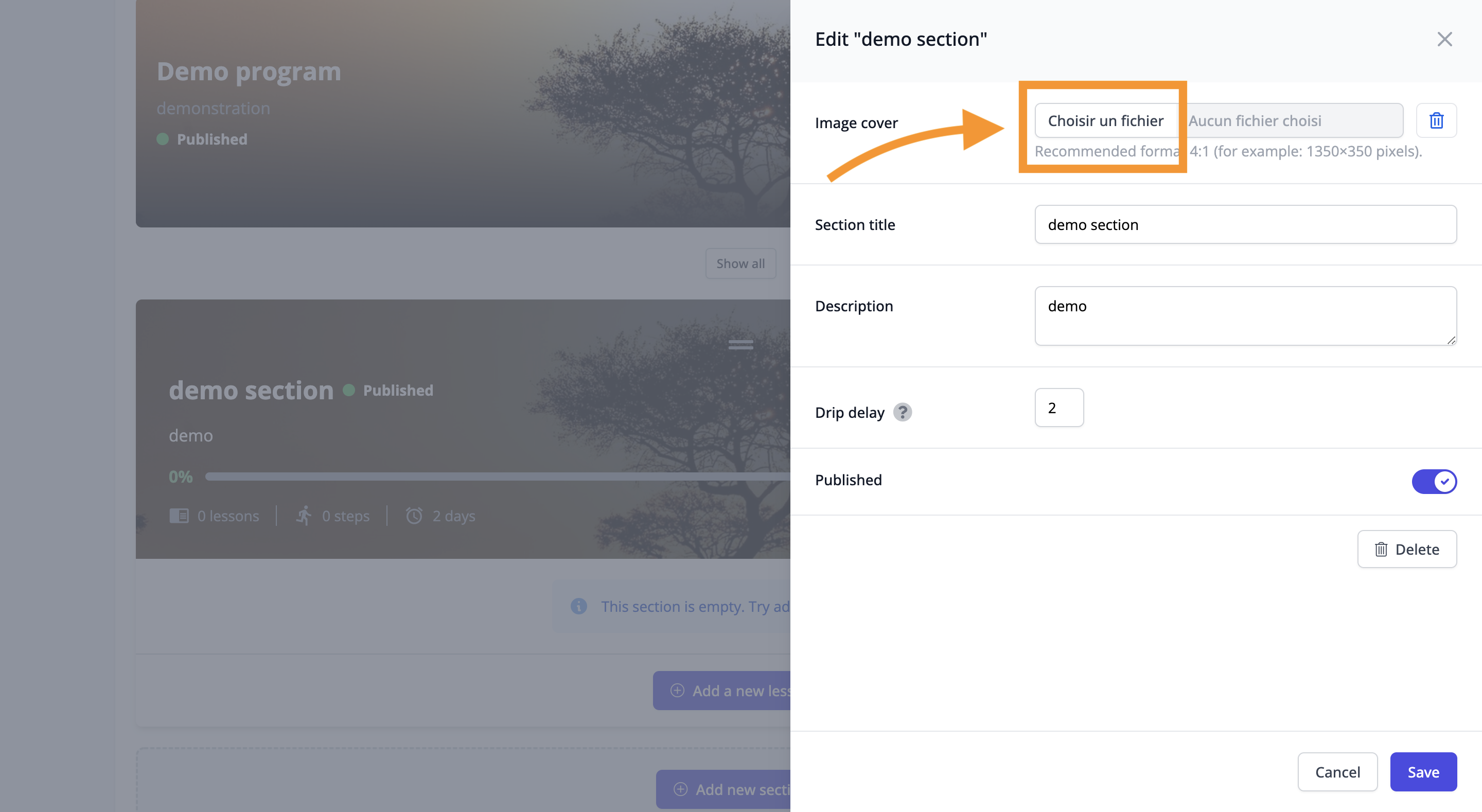This screenshot has width=1482, height=812.
Task: Click the Description textarea resize grip
Action: coord(1451,340)
